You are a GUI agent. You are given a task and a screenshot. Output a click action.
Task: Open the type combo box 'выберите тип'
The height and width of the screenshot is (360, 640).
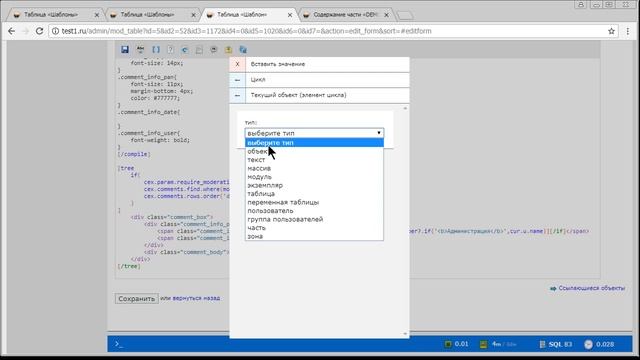[314, 133]
